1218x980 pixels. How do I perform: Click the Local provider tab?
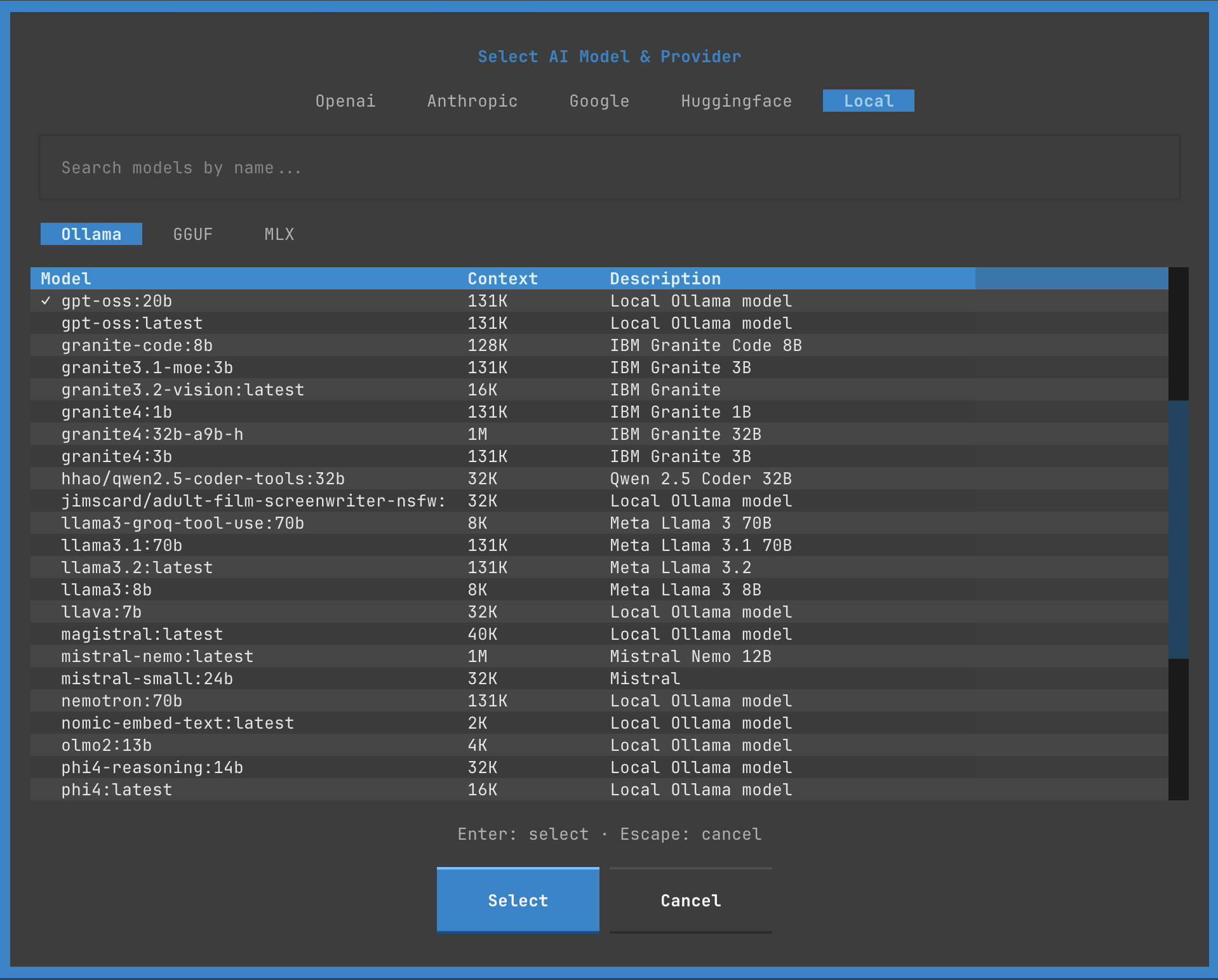(868, 101)
